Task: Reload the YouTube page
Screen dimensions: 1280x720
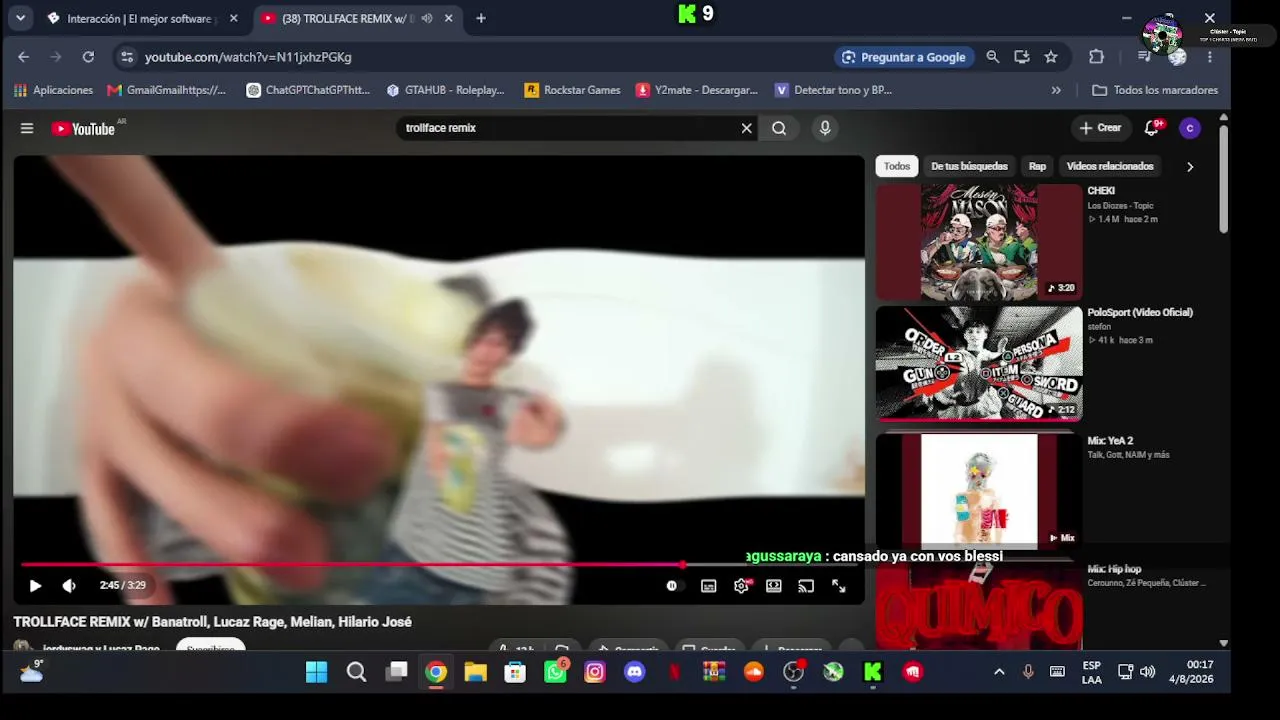Action: 88,57
